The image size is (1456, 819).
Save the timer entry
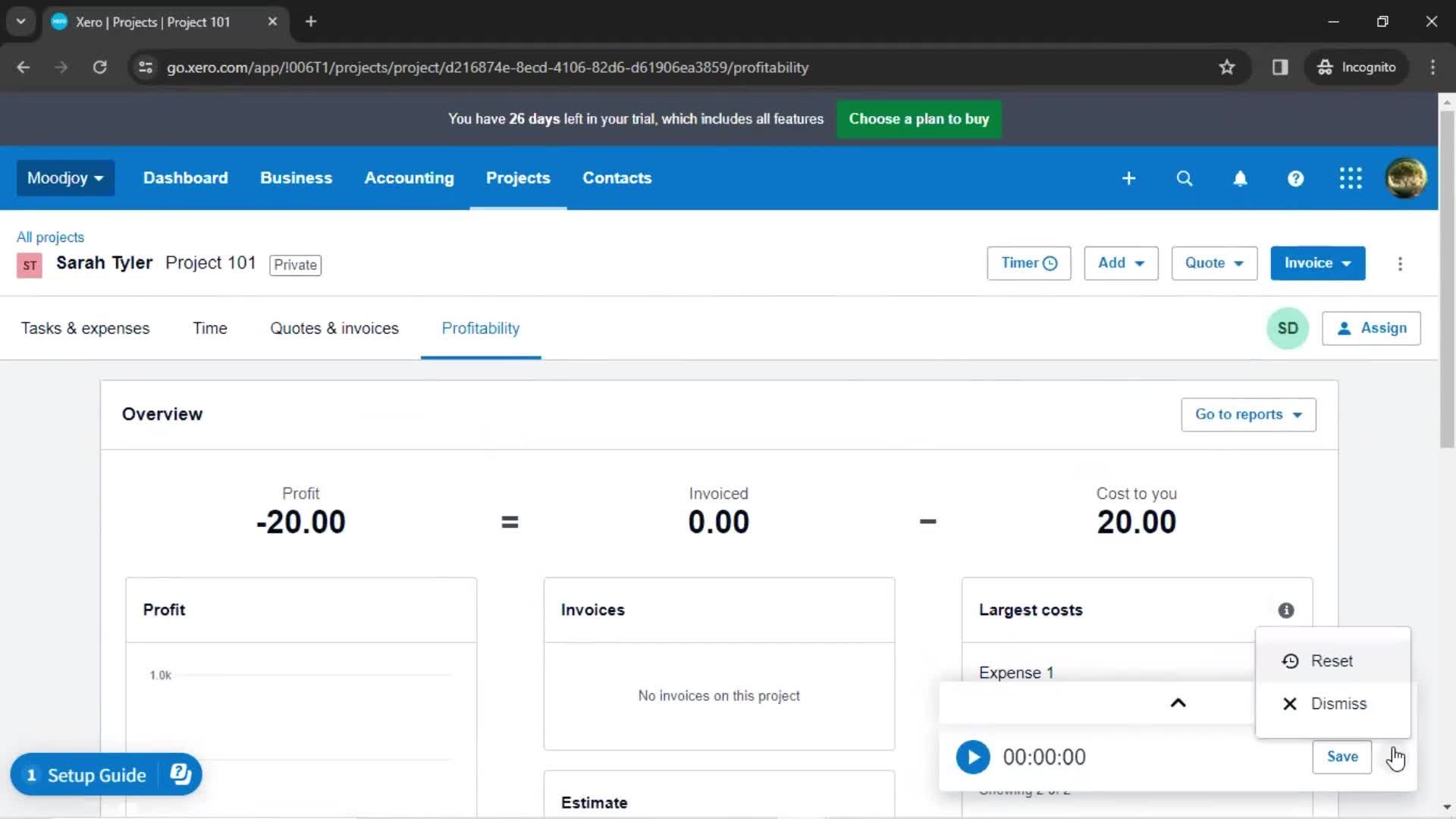(1341, 757)
